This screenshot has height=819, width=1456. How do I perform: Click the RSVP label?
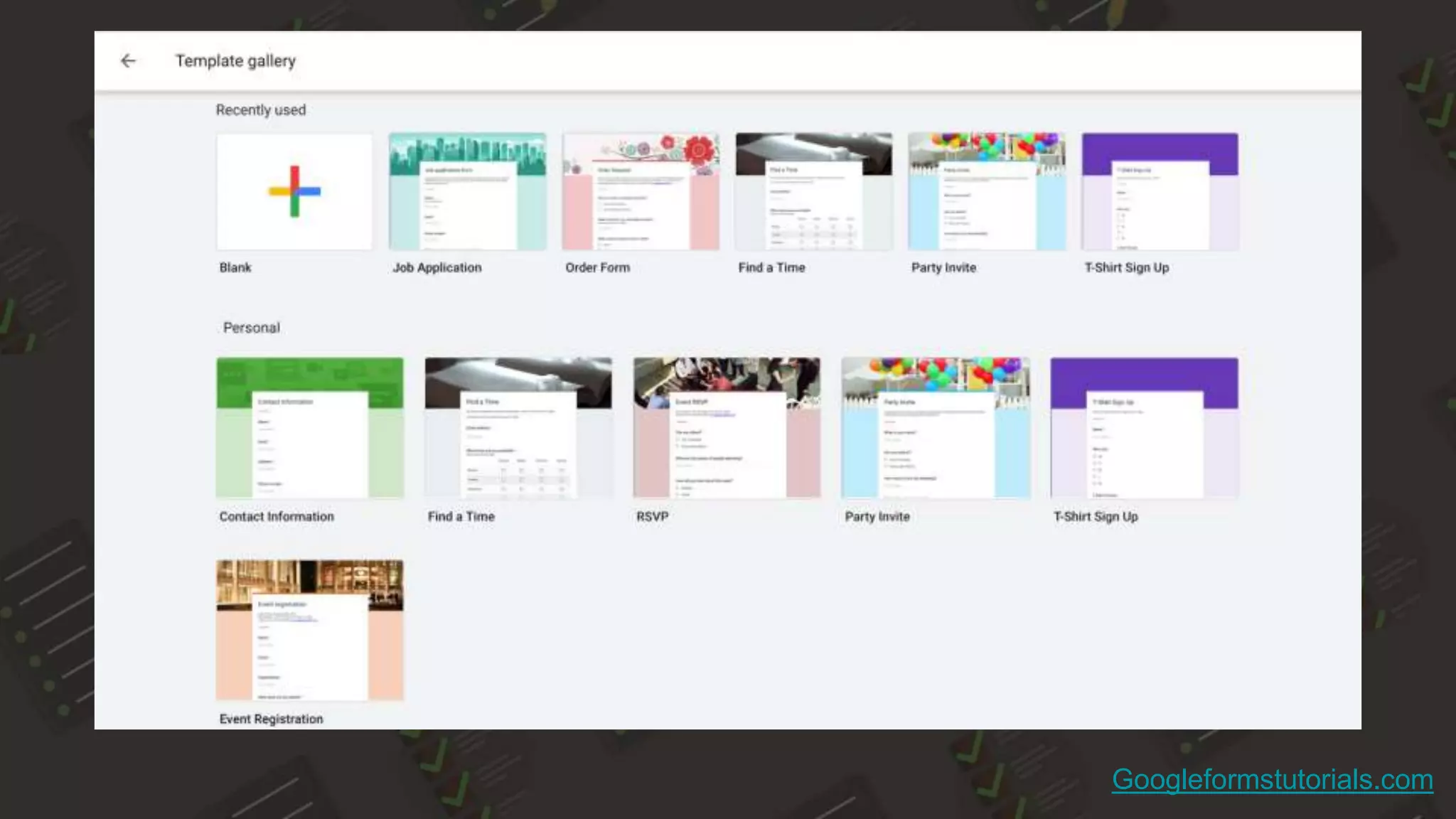[x=653, y=517]
